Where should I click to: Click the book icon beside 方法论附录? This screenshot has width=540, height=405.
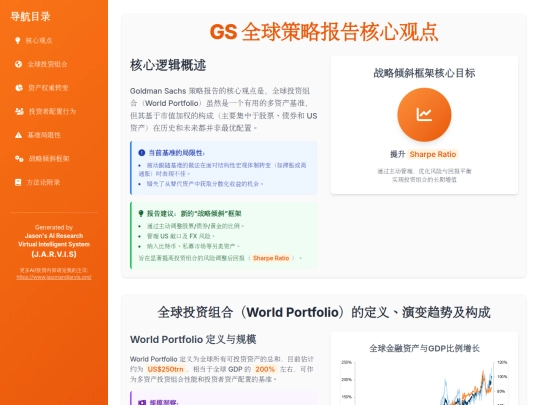(x=18, y=182)
